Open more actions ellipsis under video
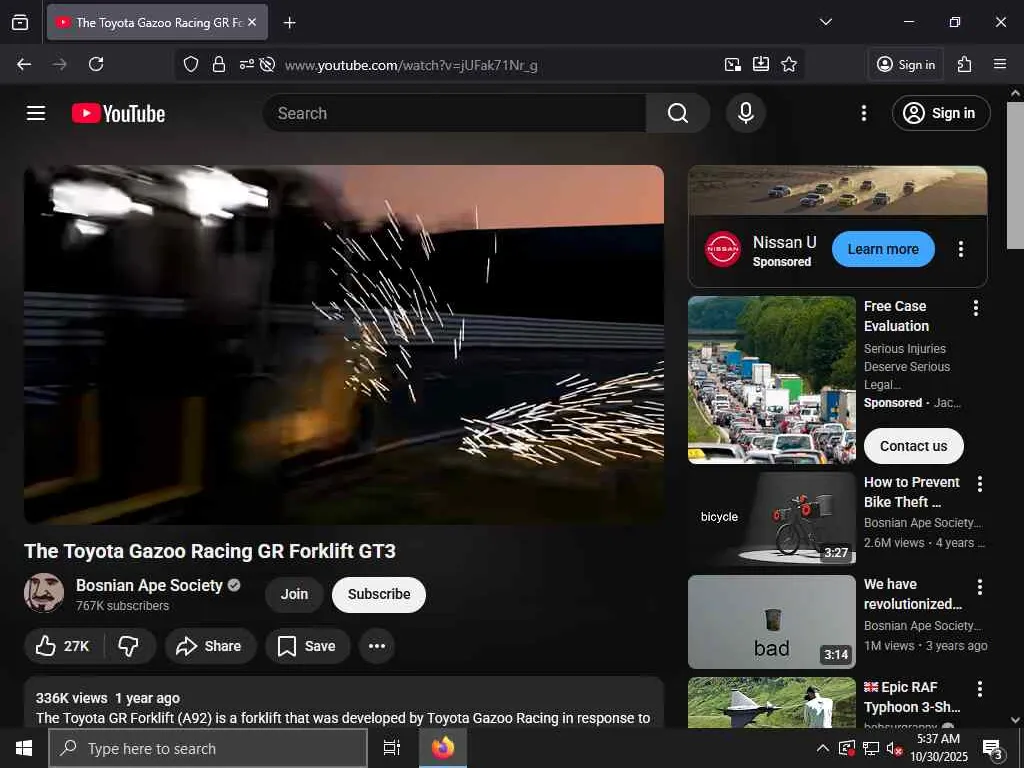The image size is (1024, 768). pyautogui.click(x=377, y=646)
